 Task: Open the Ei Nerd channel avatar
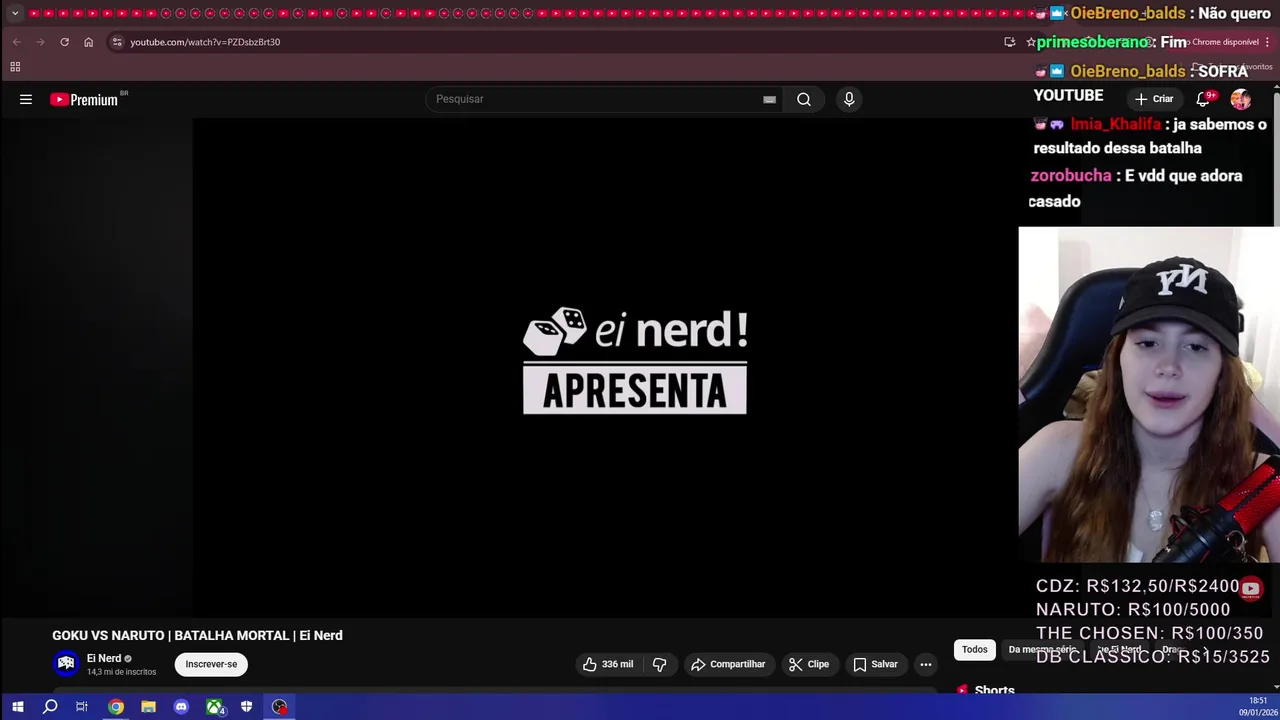(x=66, y=663)
